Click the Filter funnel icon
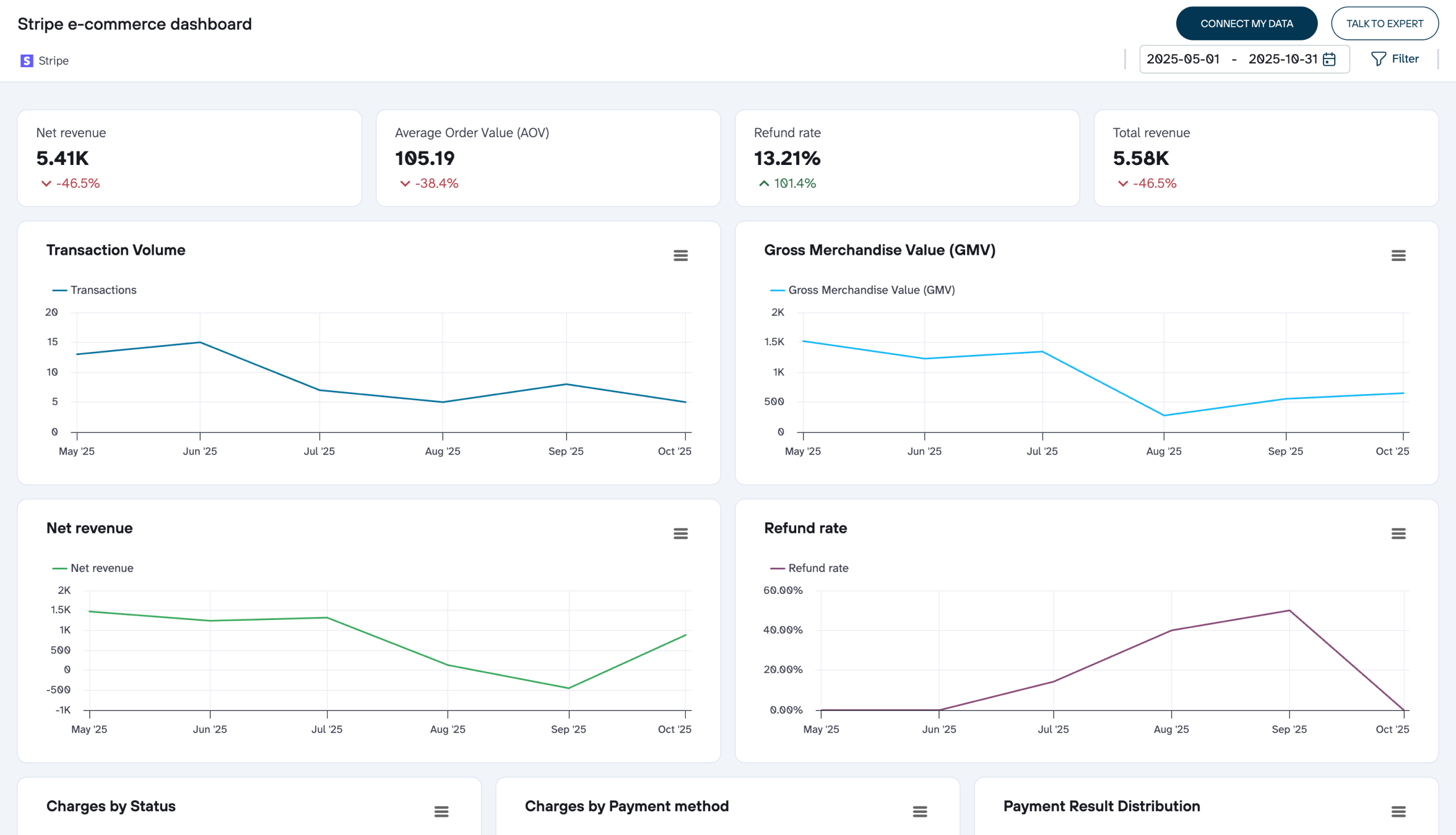Screen dimensions: 1456x835 click(1380, 59)
